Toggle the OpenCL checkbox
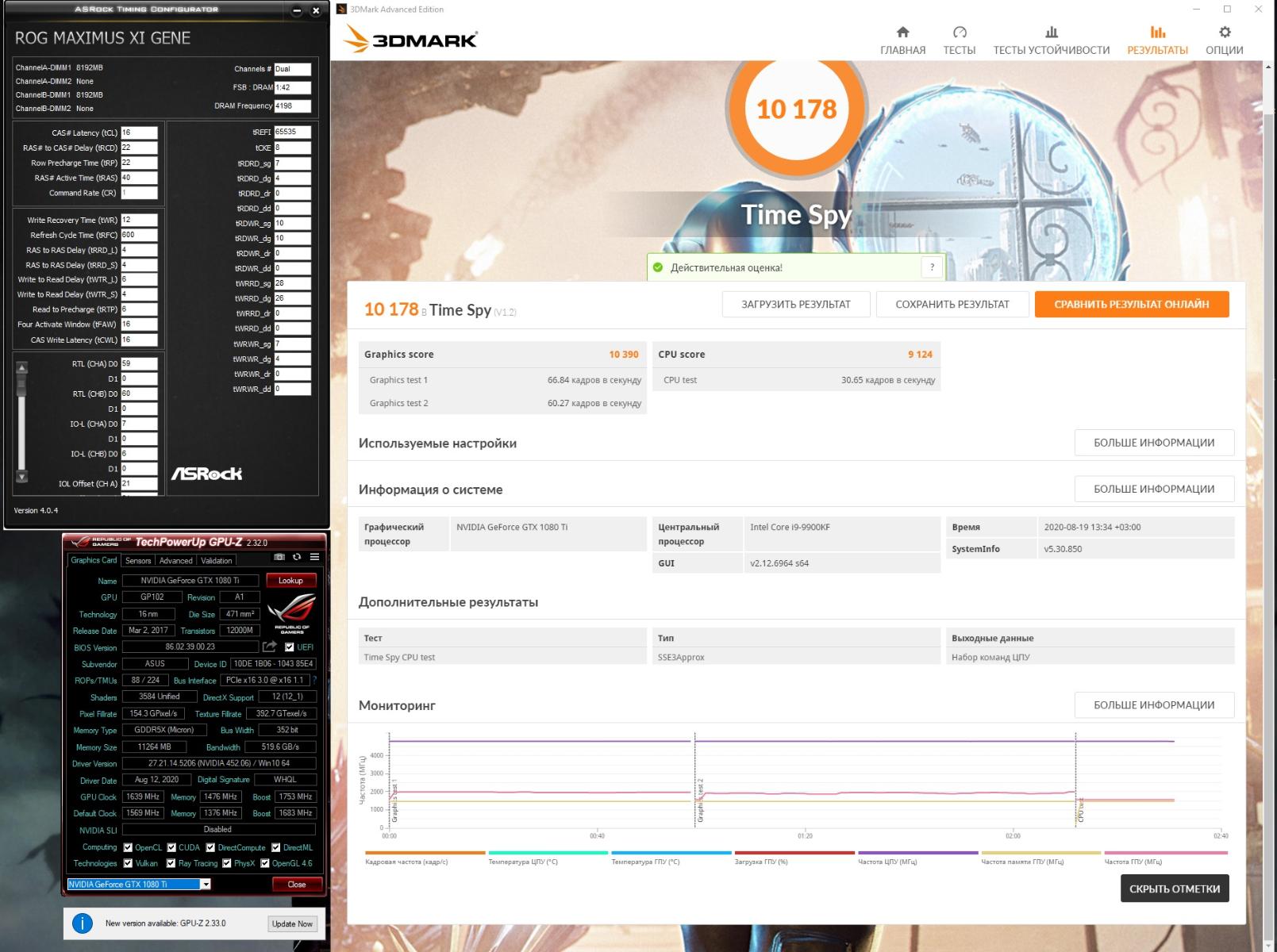 pos(128,847)
